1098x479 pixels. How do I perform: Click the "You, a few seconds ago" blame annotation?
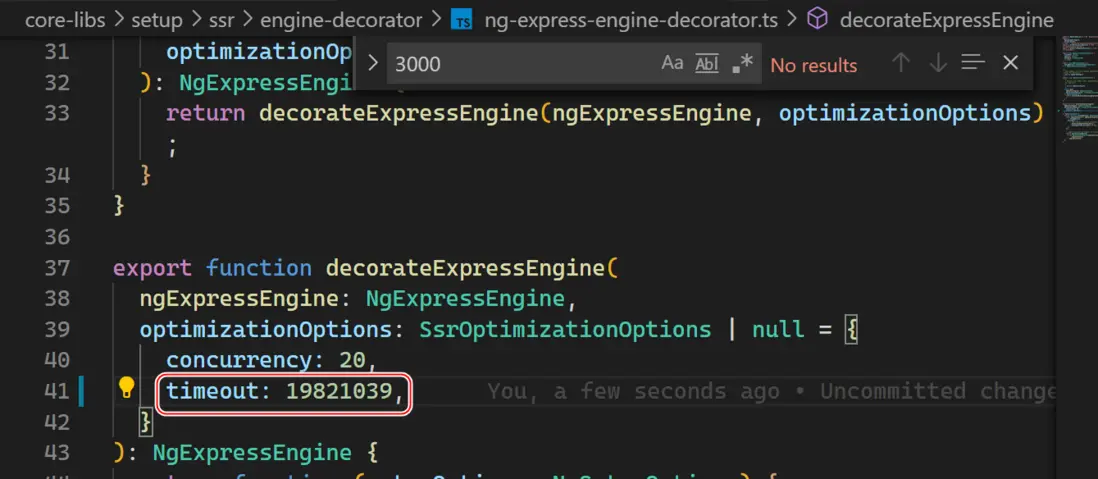tap(770, 391)
